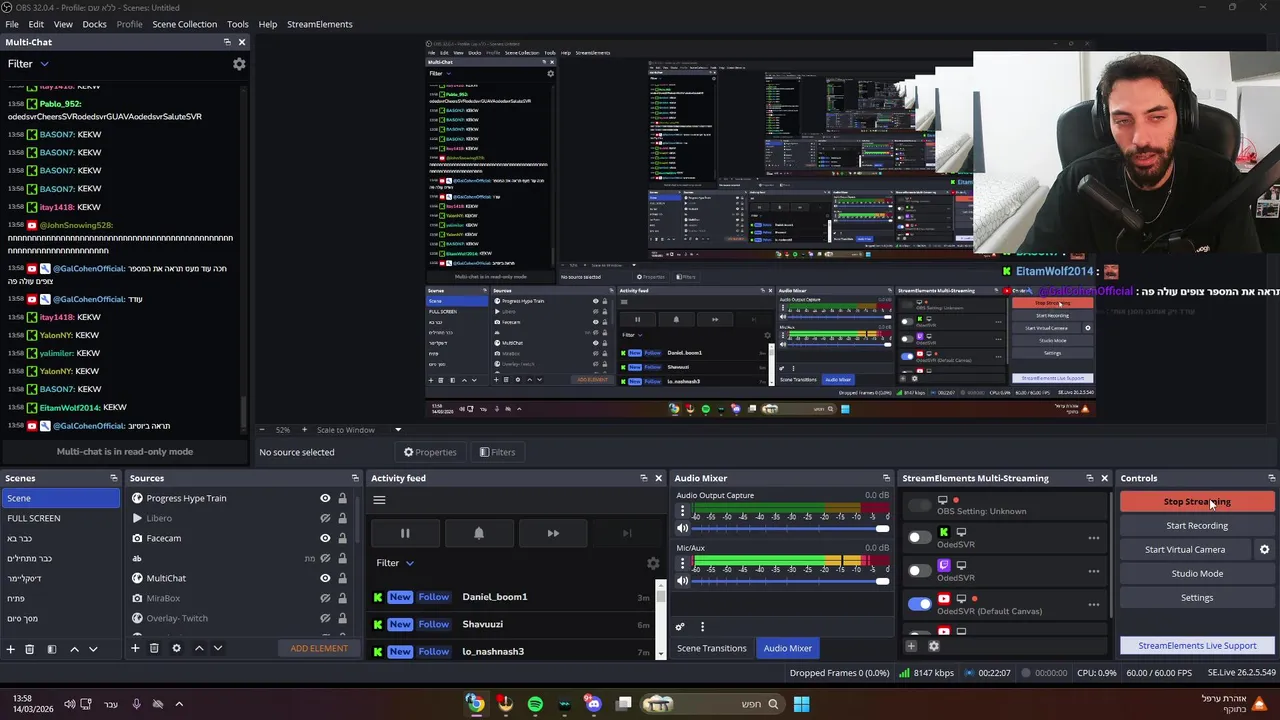Unlock the Facecam source lock

[x=342, y=538]
